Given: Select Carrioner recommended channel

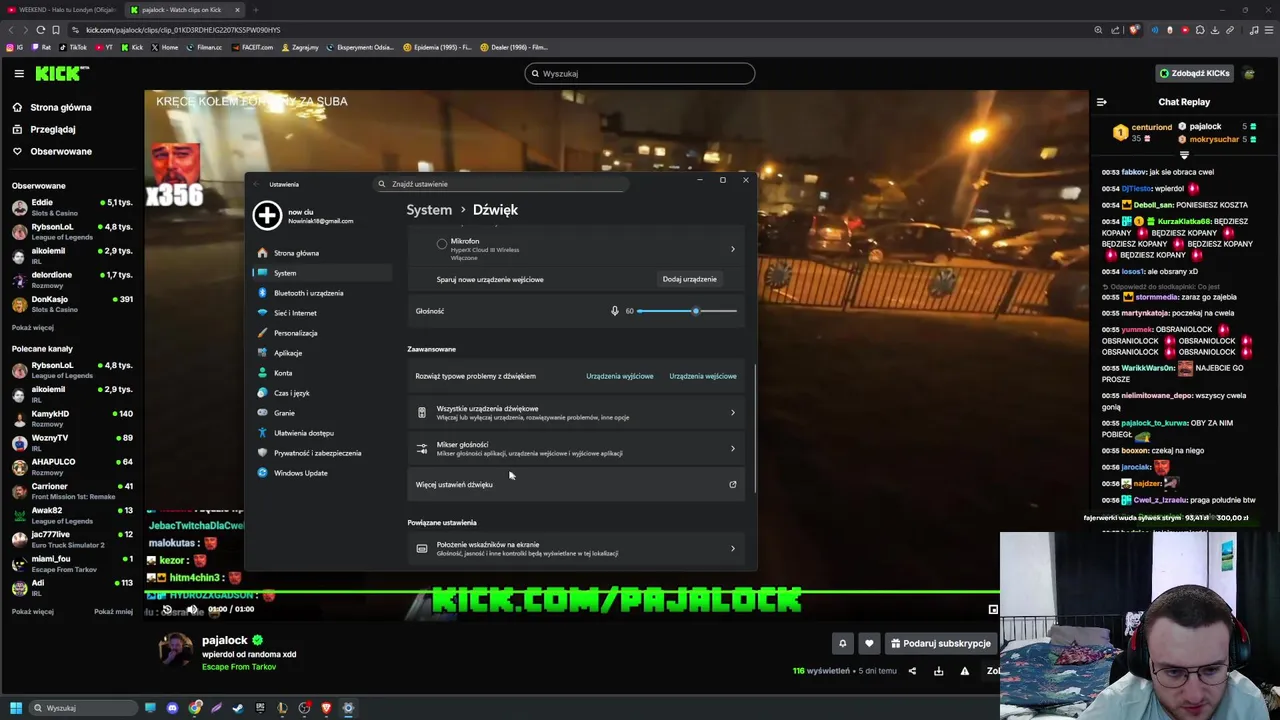Looking at the screenshot, I should click(72, 491).
